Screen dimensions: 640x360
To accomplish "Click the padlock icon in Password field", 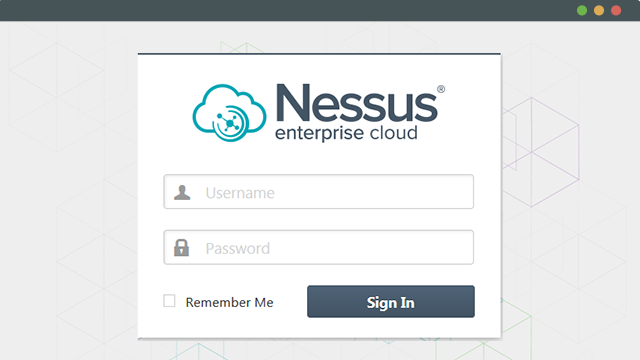I will pyautogui.click(x=182, y=247).
